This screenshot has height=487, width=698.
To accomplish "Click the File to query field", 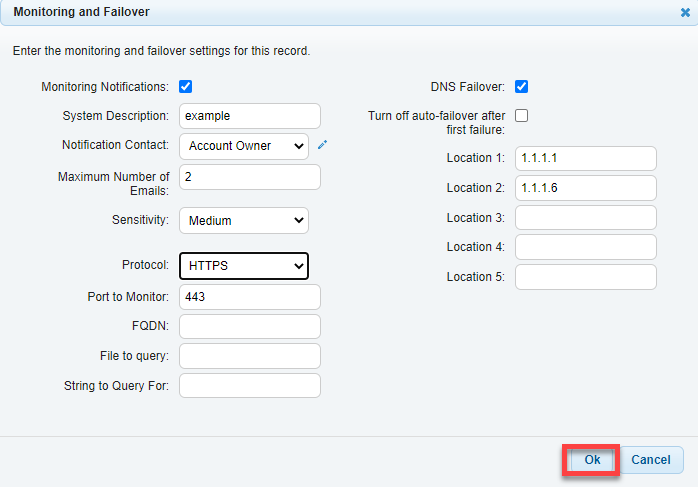I will point(250,356).
